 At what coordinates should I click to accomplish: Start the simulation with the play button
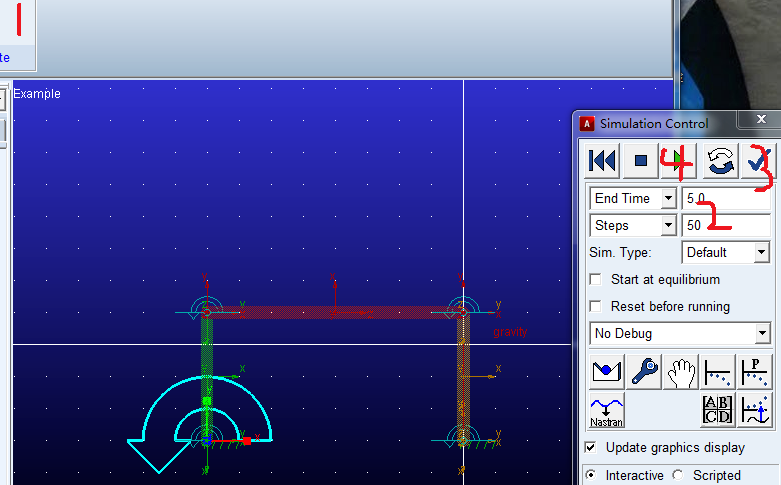point(680,160)
